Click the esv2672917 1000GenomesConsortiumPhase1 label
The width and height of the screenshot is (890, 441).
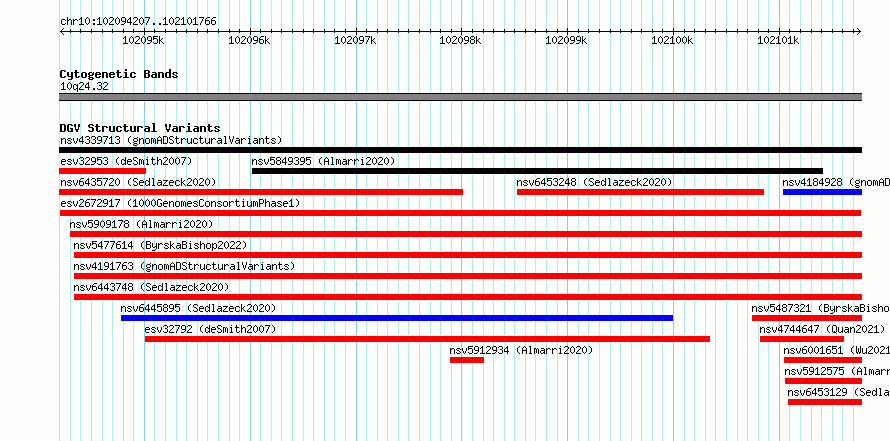(180, 203)
